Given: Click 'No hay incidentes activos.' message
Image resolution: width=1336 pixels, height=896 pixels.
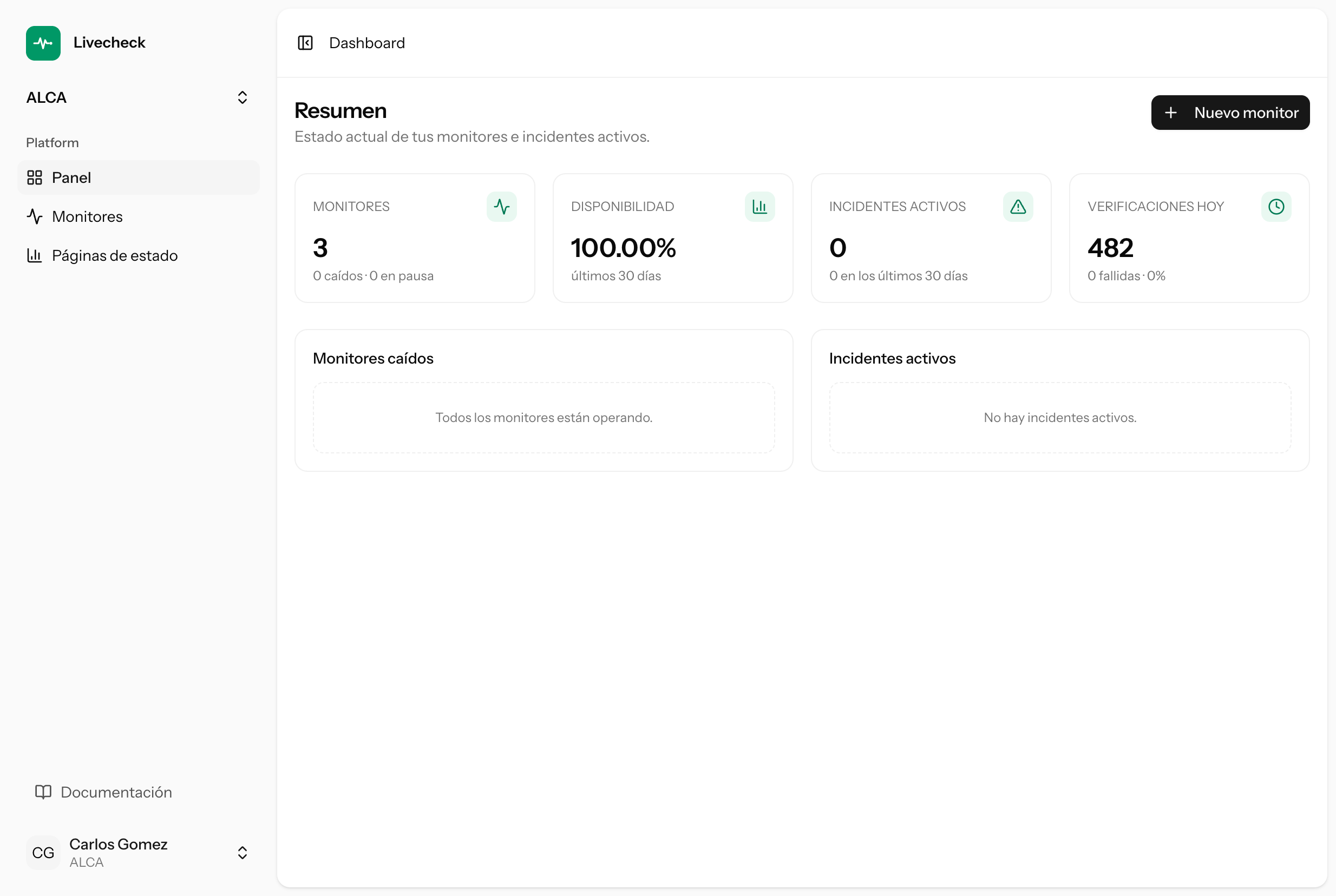Looking at the screenshot, I should click(1060, 418).
